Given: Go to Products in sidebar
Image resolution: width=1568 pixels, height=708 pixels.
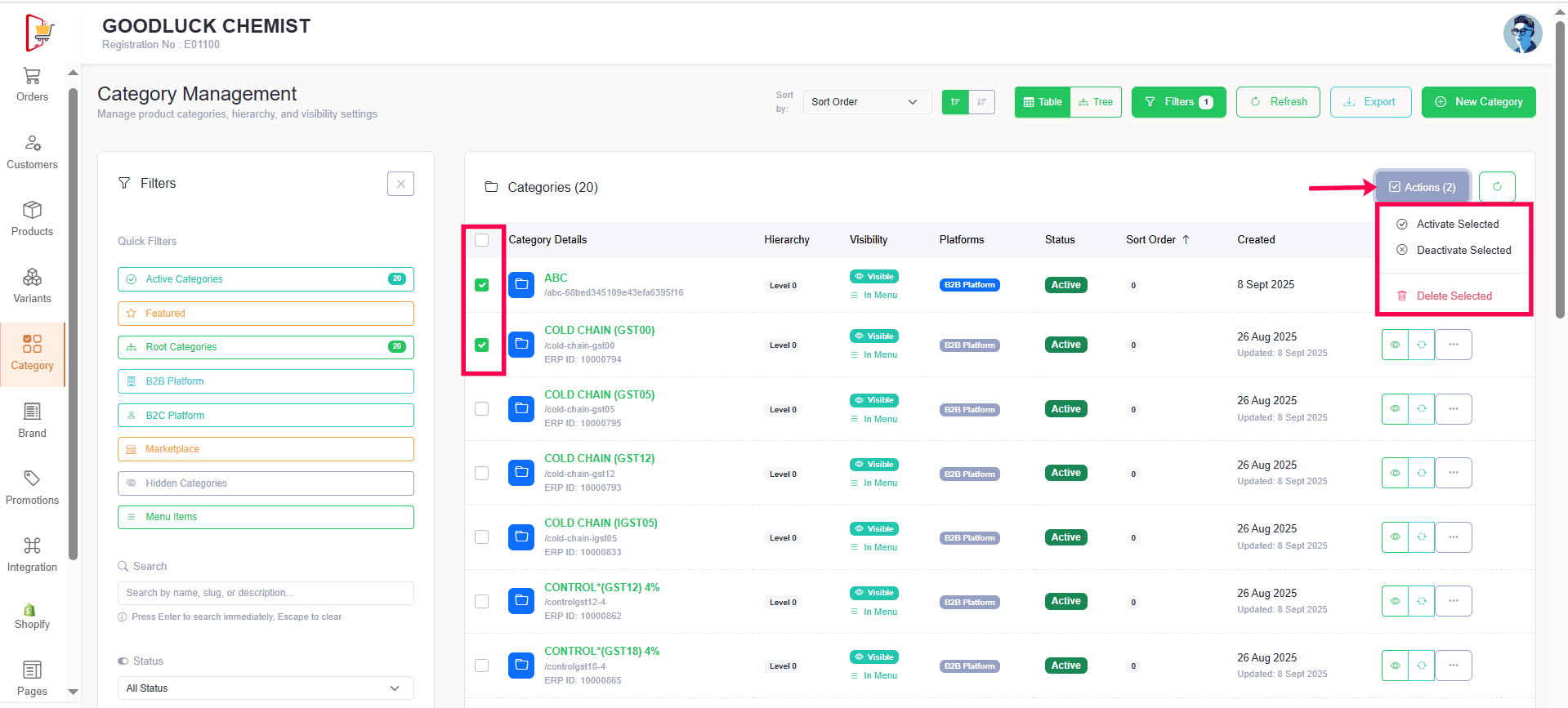Looking at the screenshot, I should 32,220.
